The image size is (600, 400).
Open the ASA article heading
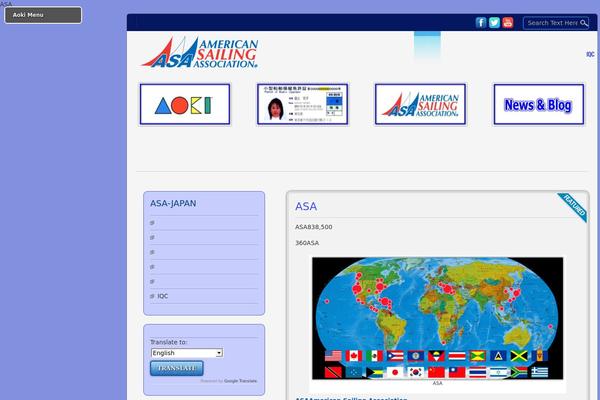point(306,206)
